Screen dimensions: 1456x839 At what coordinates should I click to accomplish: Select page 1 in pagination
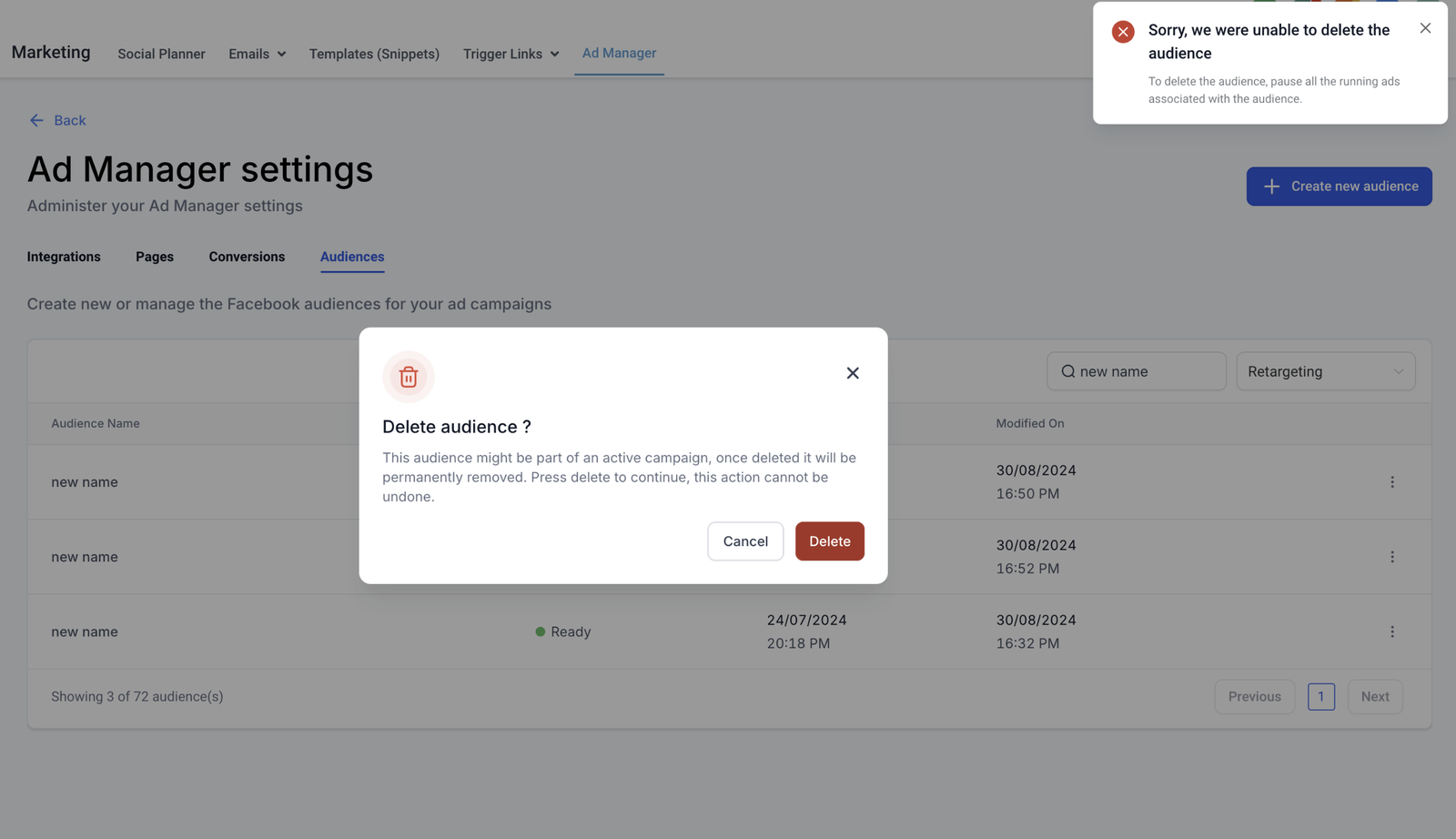click(x=1320, y=697)
